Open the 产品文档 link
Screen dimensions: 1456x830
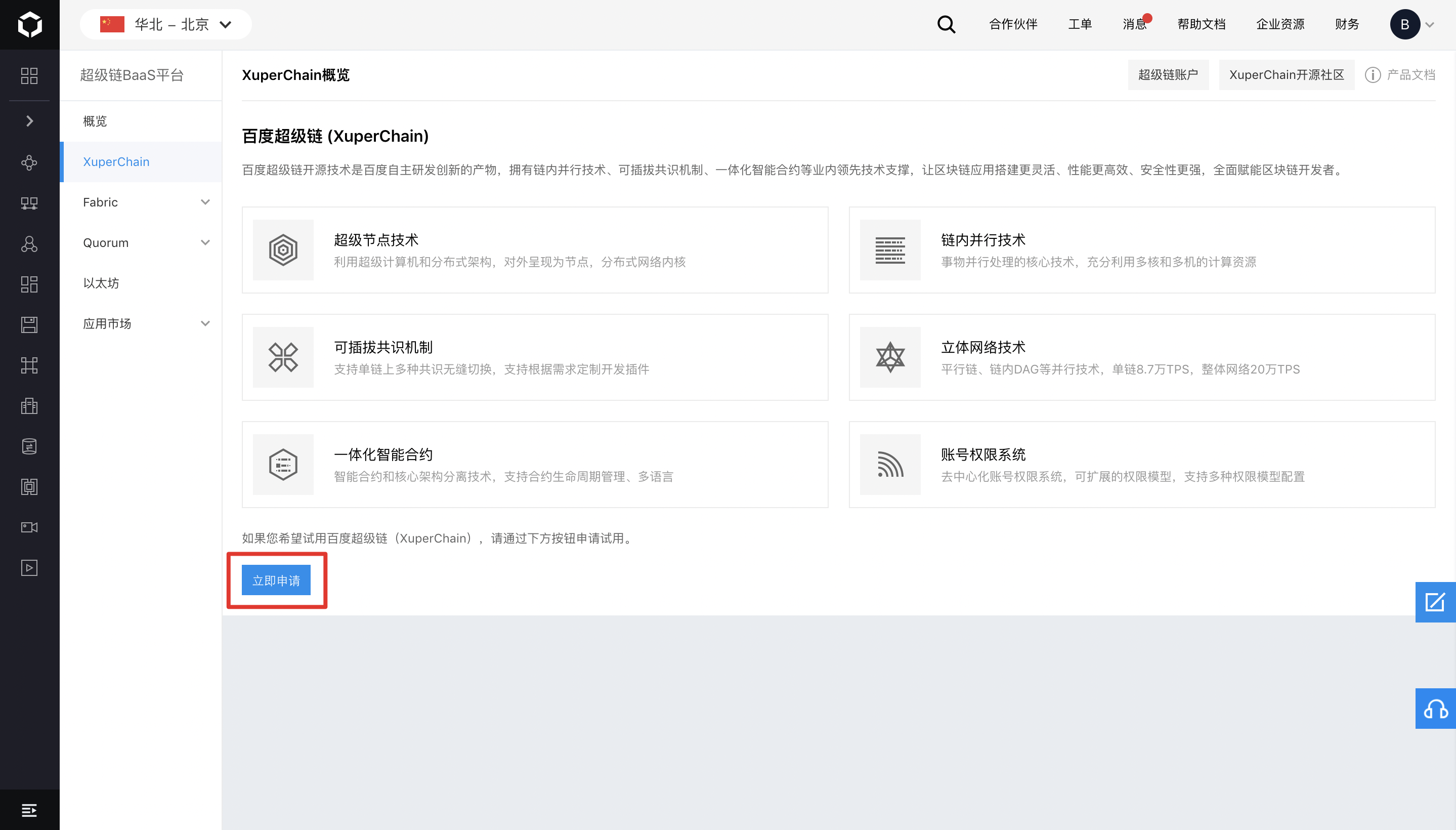pos(1410,75)
